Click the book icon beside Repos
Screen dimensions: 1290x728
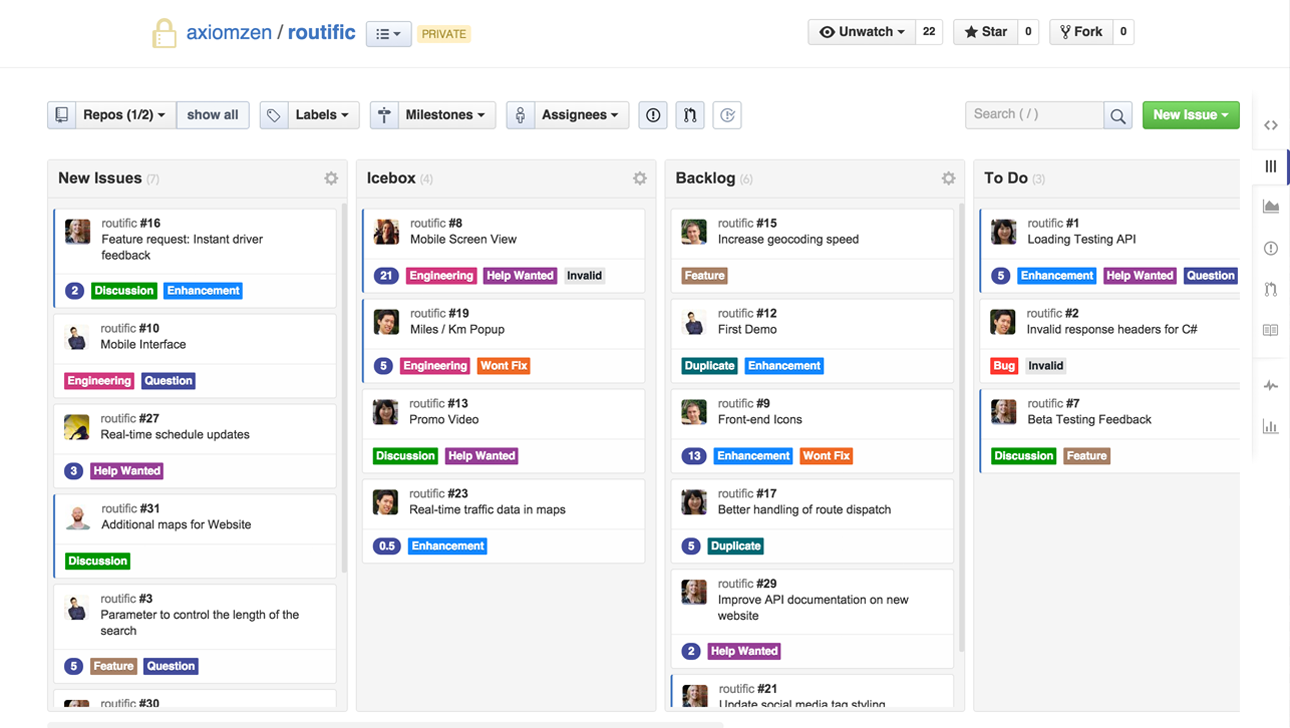61,115
